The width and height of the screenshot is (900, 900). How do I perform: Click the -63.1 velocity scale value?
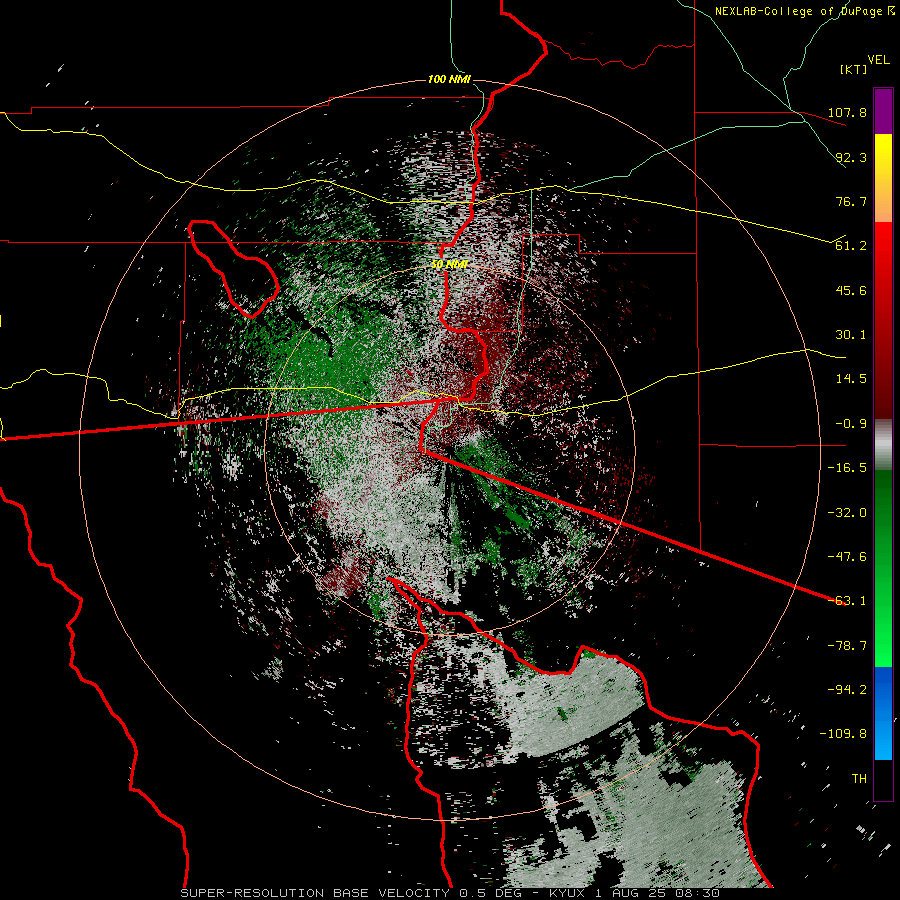tap(847, 601)
